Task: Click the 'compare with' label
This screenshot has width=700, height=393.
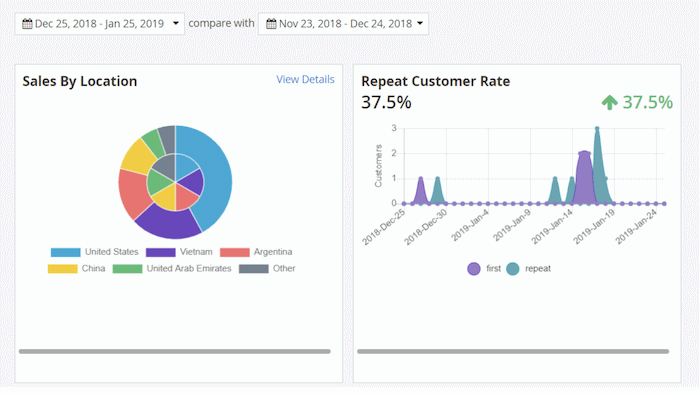Action: (221, 23)
